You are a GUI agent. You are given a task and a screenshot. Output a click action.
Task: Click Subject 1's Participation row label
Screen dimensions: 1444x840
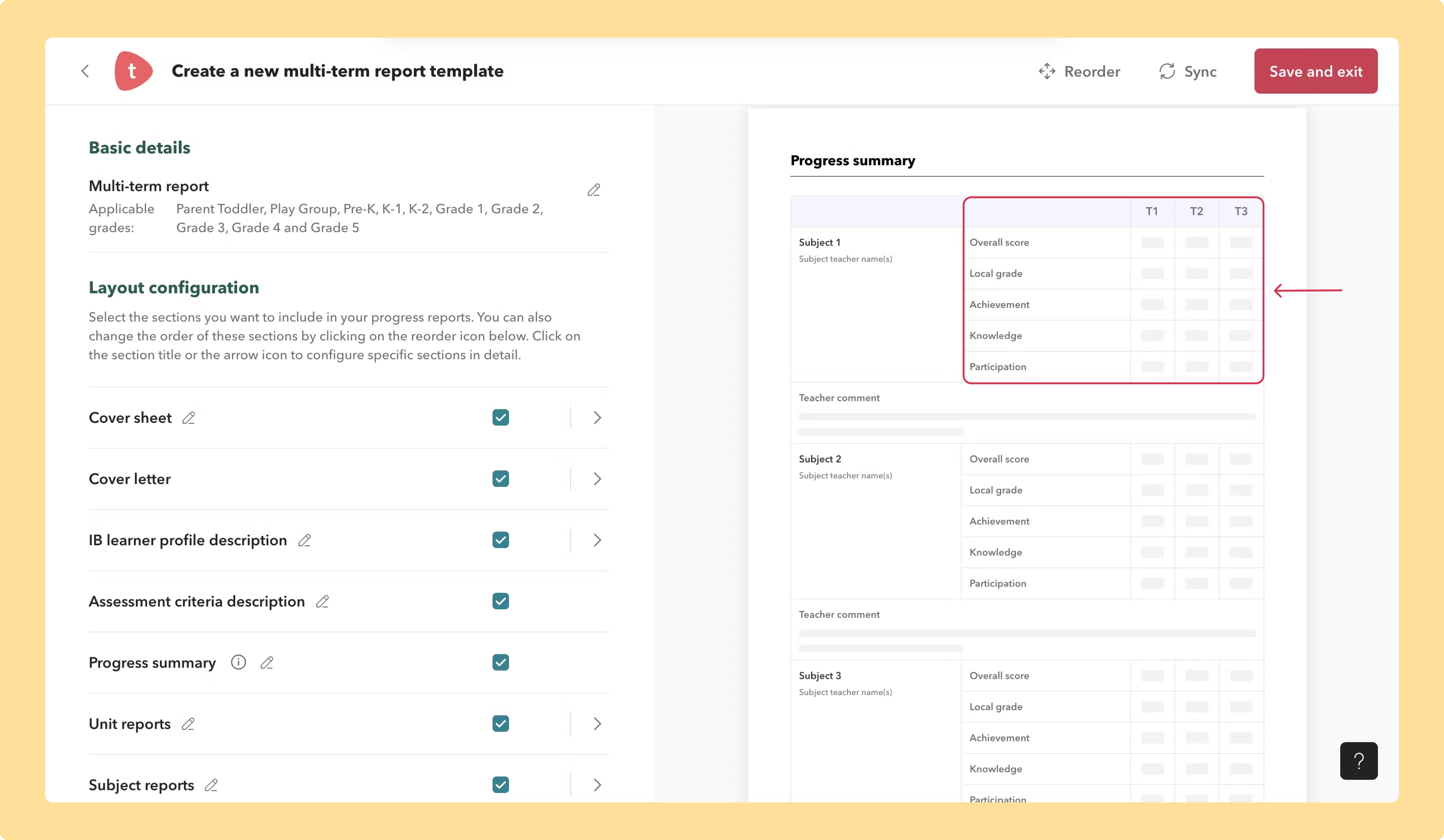click(x=998, y=367)
